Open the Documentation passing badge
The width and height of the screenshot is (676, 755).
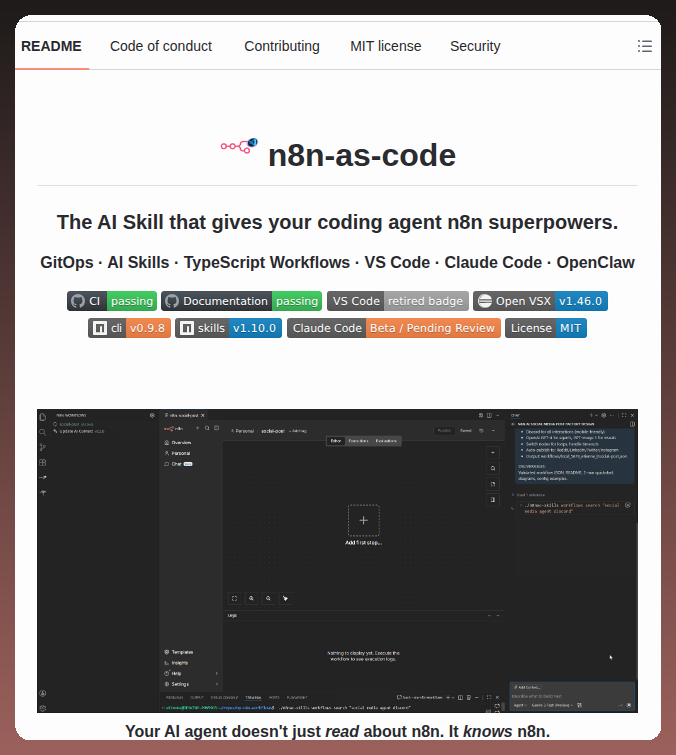pyautogui.click(x=242, y=301)
